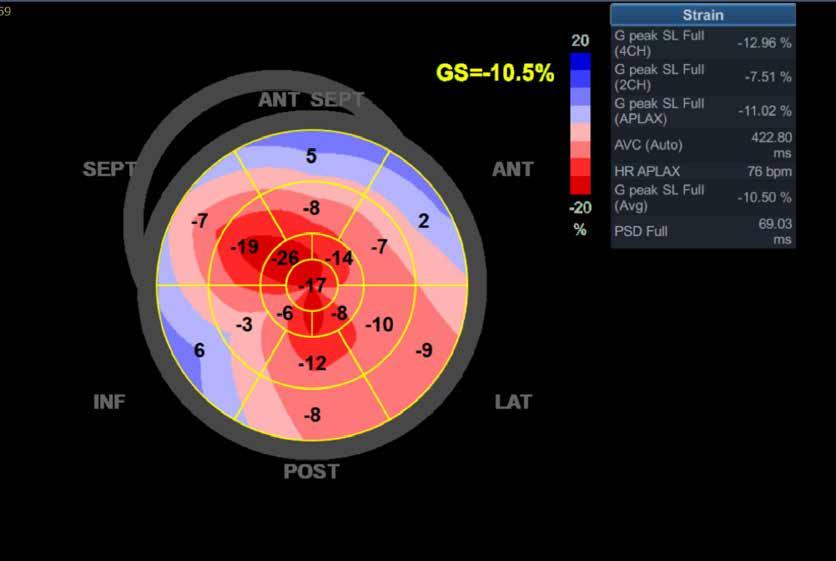Click the G peak SL Full (2CH) label
Viewport: 836px width, 561px height.
[x=659, y=77]
